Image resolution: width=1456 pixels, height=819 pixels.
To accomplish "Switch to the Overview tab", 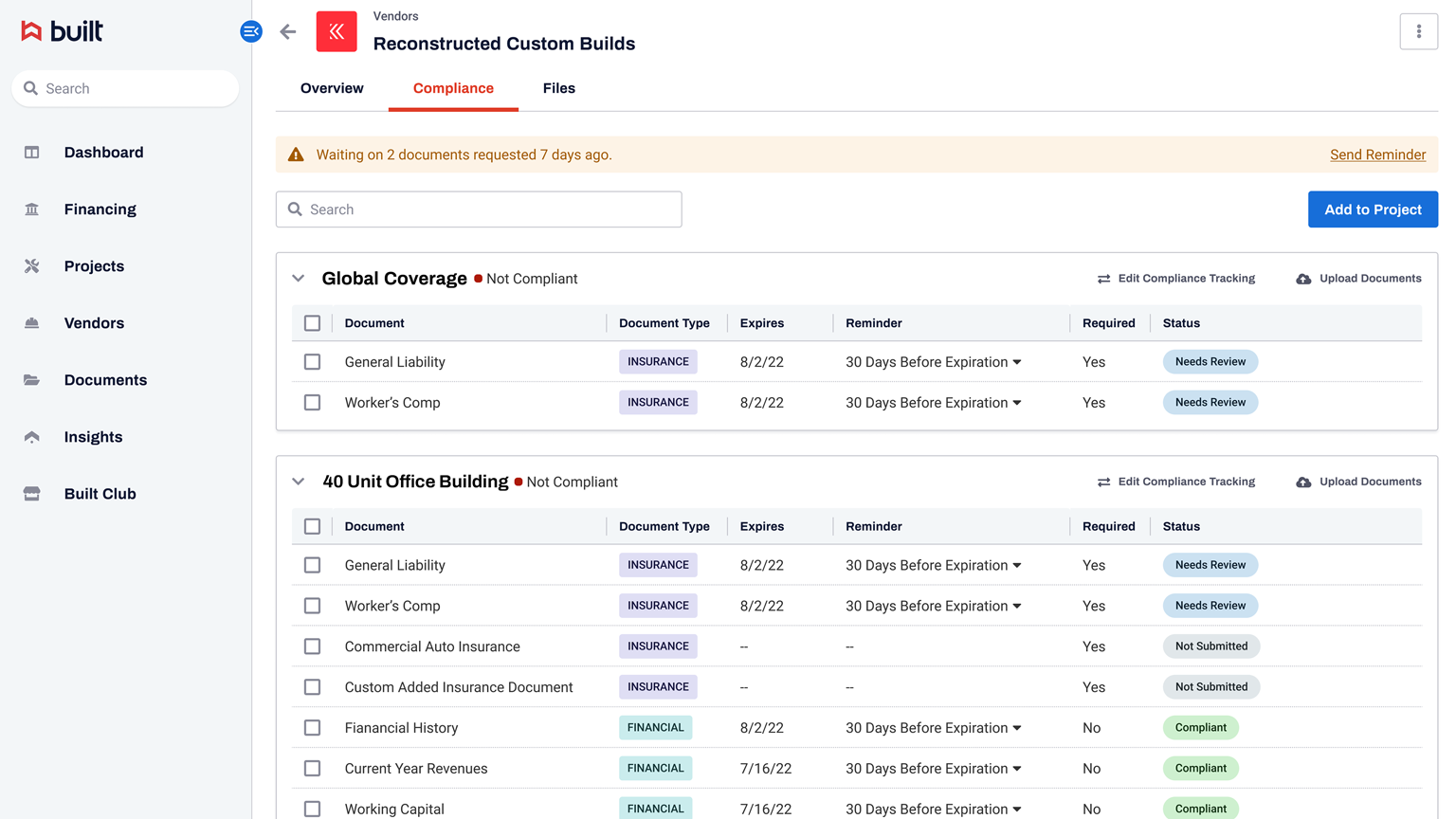I will click(332, 88).
